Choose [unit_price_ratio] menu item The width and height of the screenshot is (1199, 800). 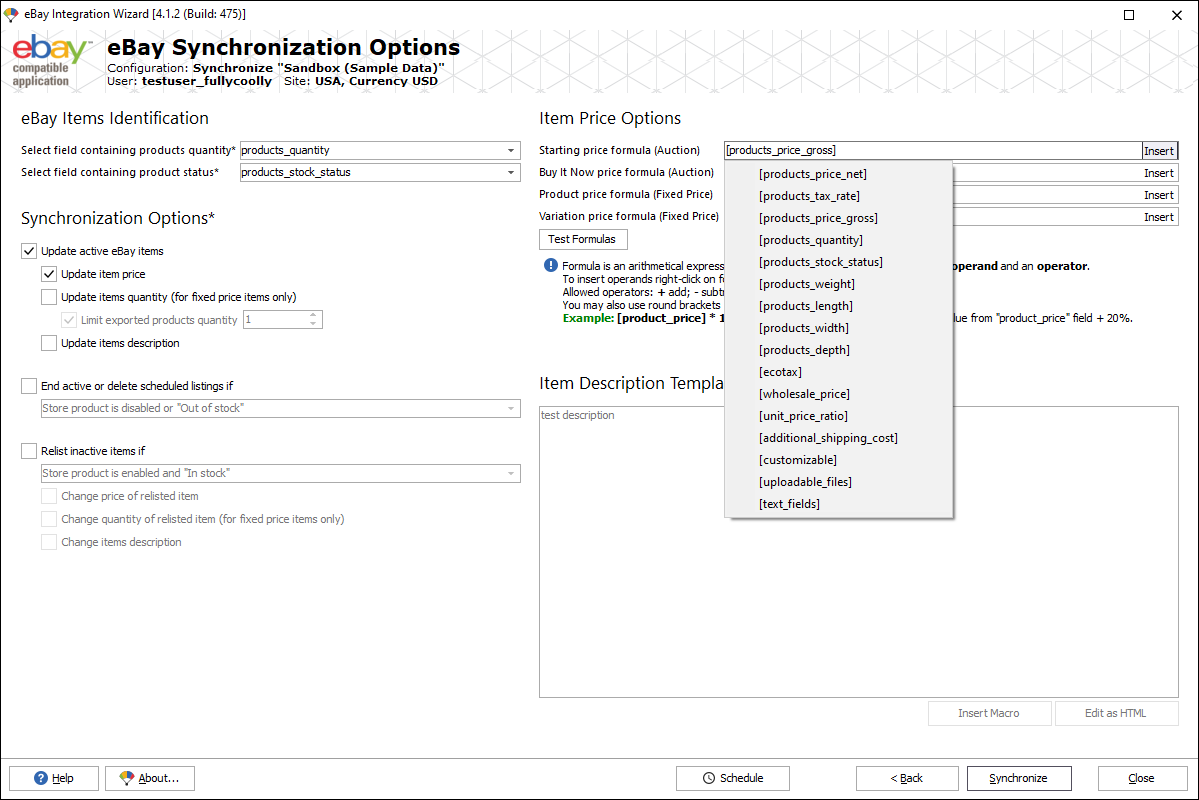[x=838, y=416]
